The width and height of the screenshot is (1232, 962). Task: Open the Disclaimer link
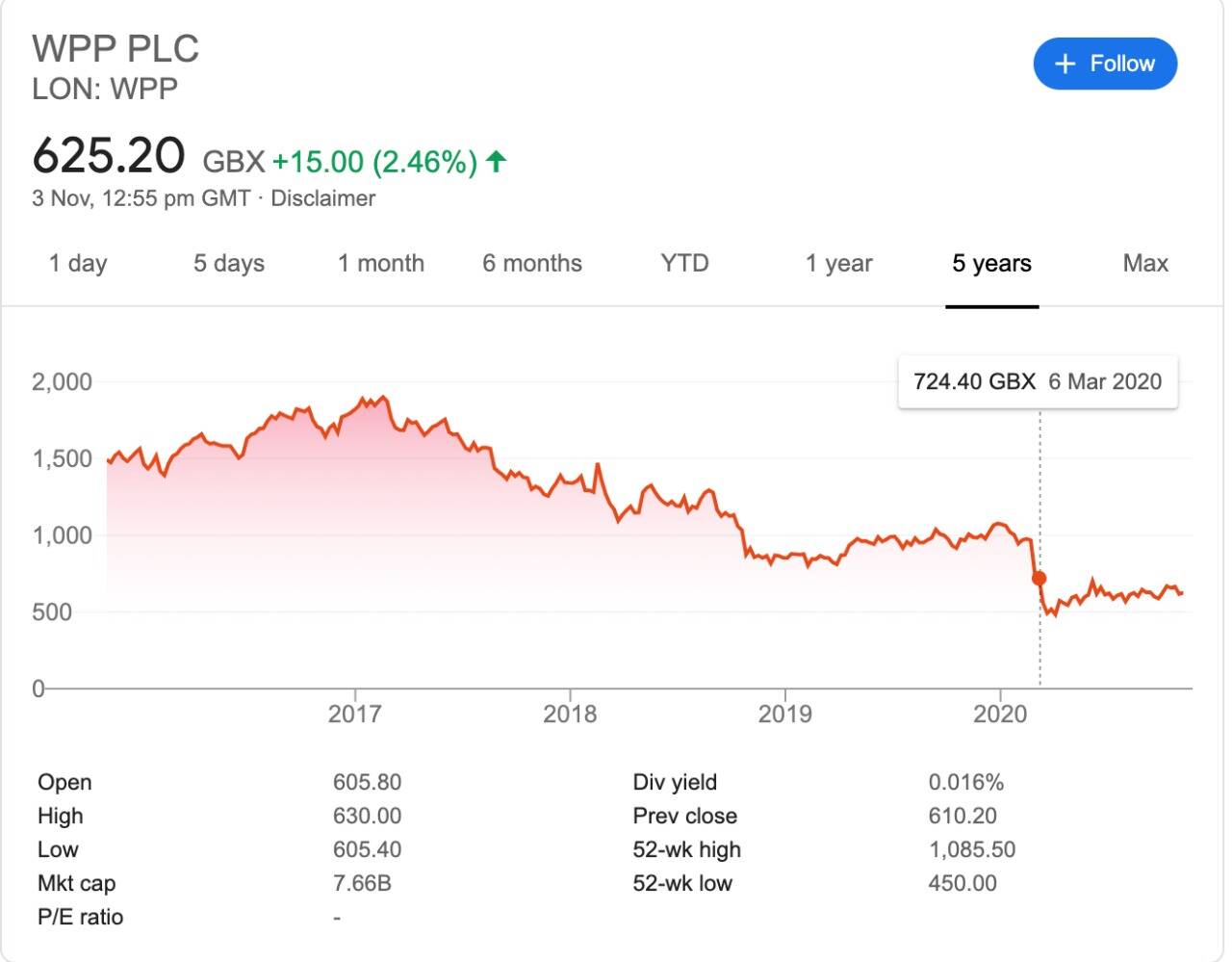click(322, 198)
